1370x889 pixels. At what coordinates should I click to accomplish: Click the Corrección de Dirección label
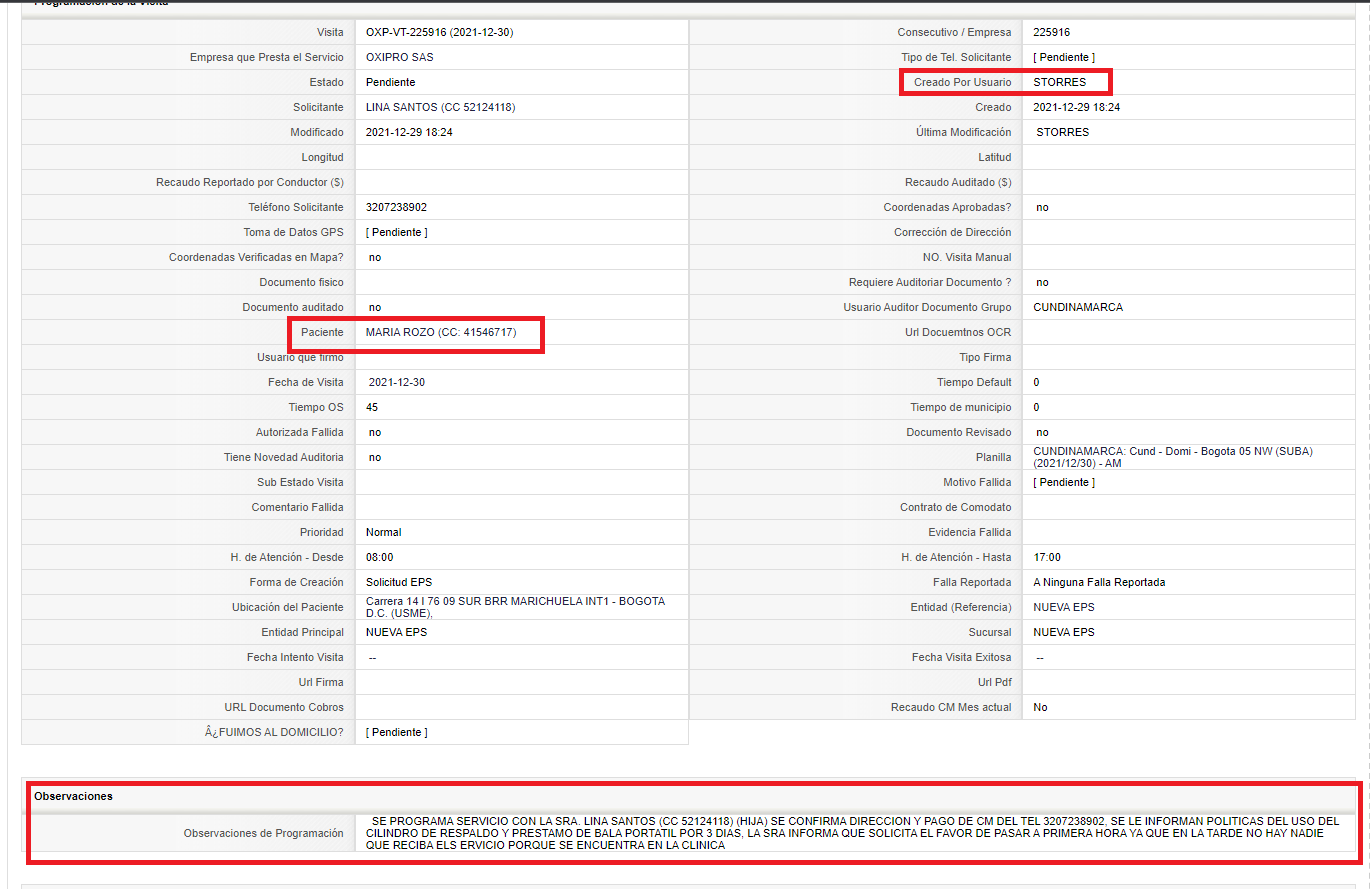click(x=953, y=232)
